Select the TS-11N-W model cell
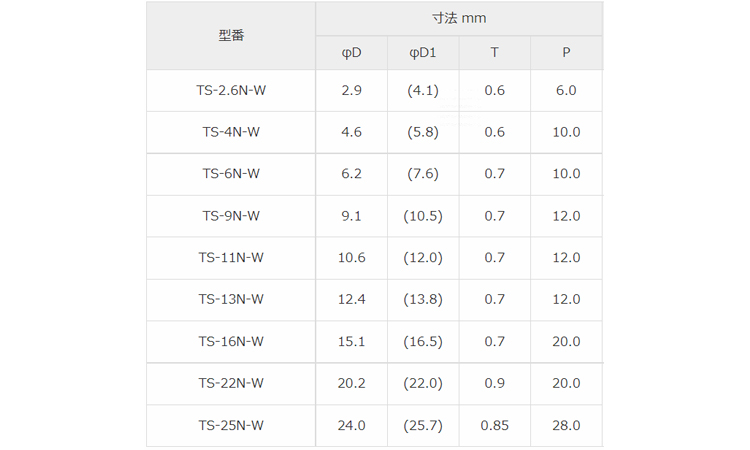The image size is (750, 450). click(x=231, y=258)
